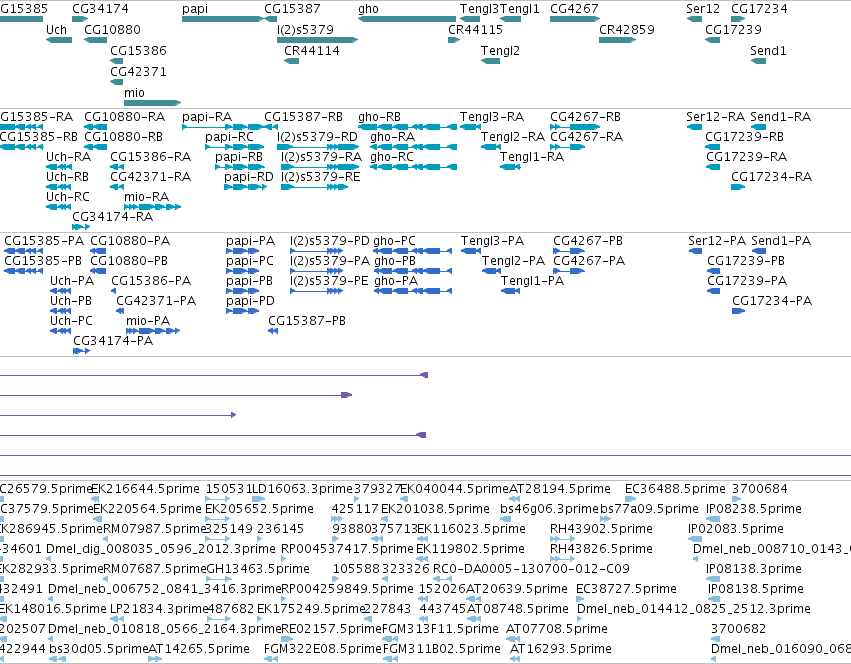851x664 pixels.
Task: Open transcript CG17239-RB
Action: pyautogui.click(x=745, y=137)
